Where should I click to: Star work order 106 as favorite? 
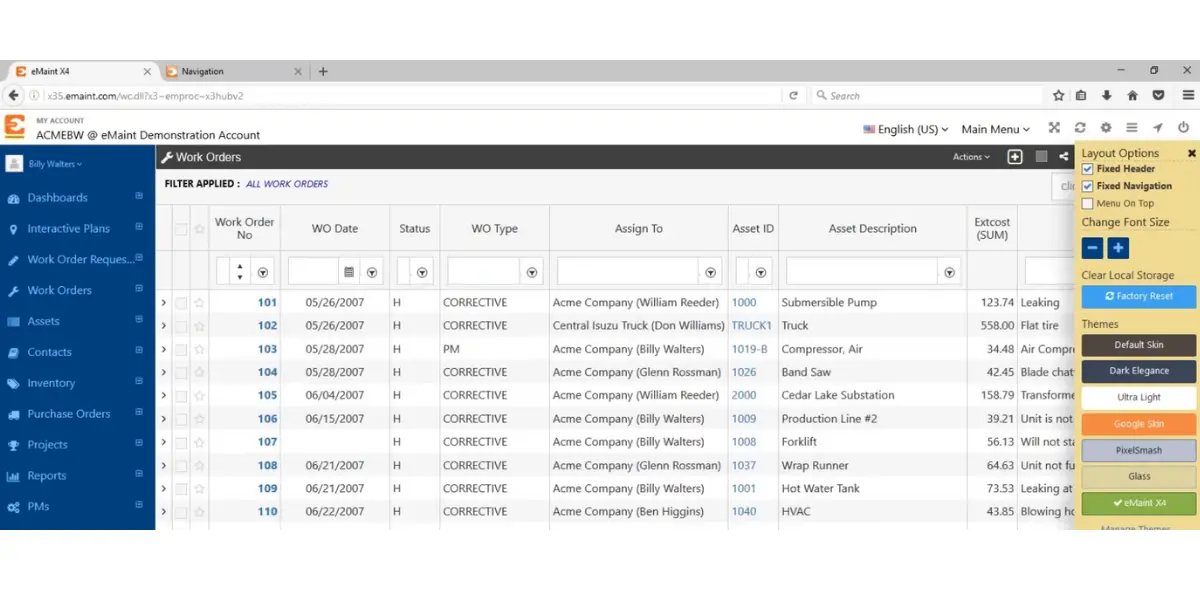[x=199, y=419]
